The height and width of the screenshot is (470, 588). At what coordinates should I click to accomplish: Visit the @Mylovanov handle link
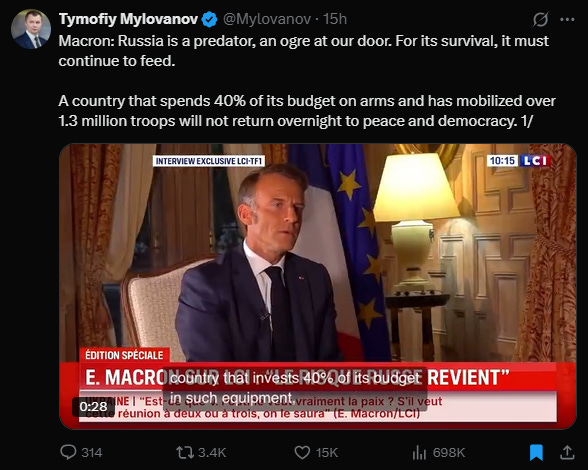(x=267, y=19)
